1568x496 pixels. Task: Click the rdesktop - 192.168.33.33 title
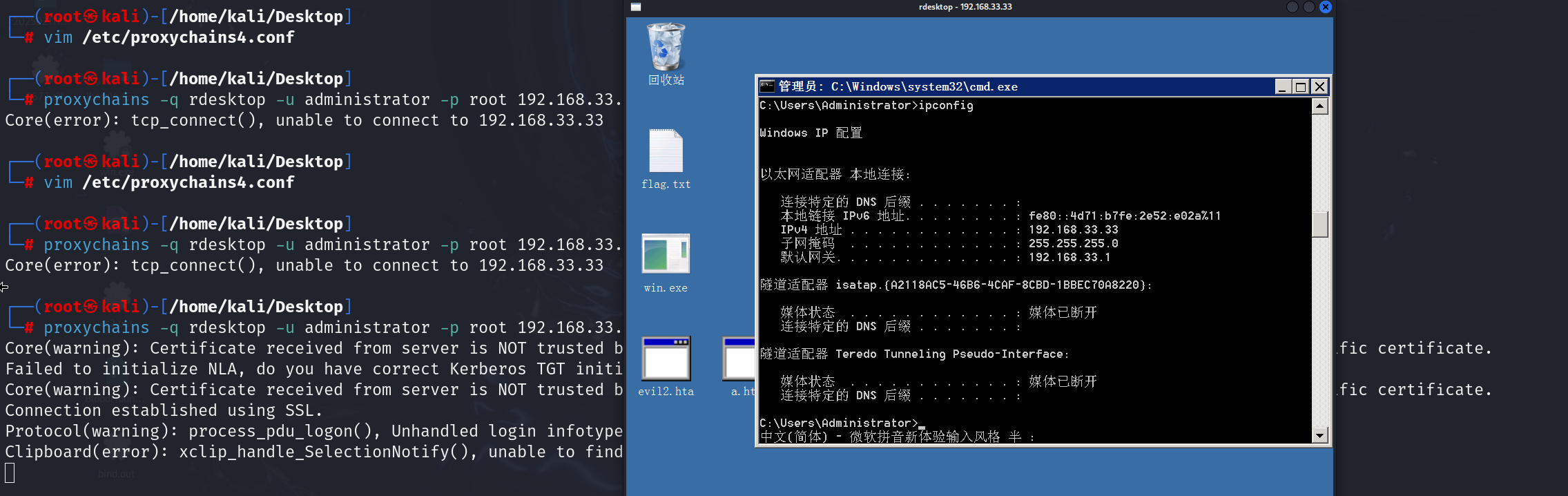point(965,7)
